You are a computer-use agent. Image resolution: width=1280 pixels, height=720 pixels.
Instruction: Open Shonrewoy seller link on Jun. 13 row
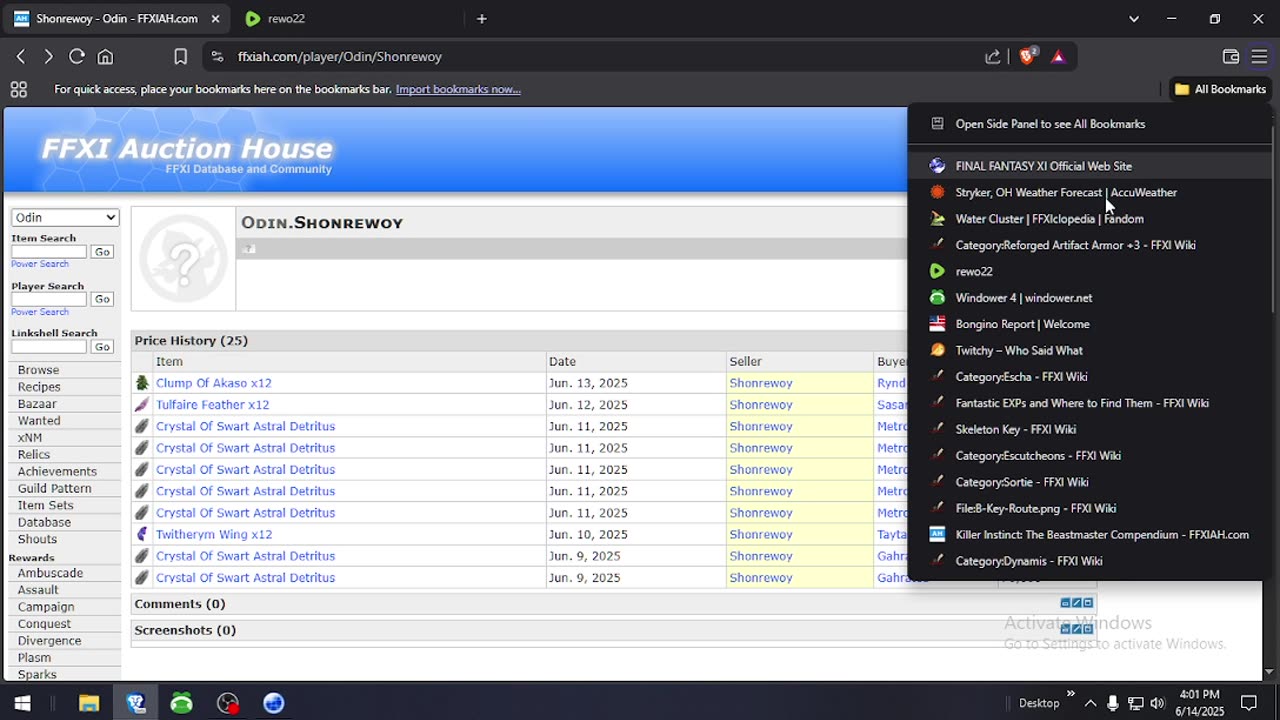click(761, 383)
